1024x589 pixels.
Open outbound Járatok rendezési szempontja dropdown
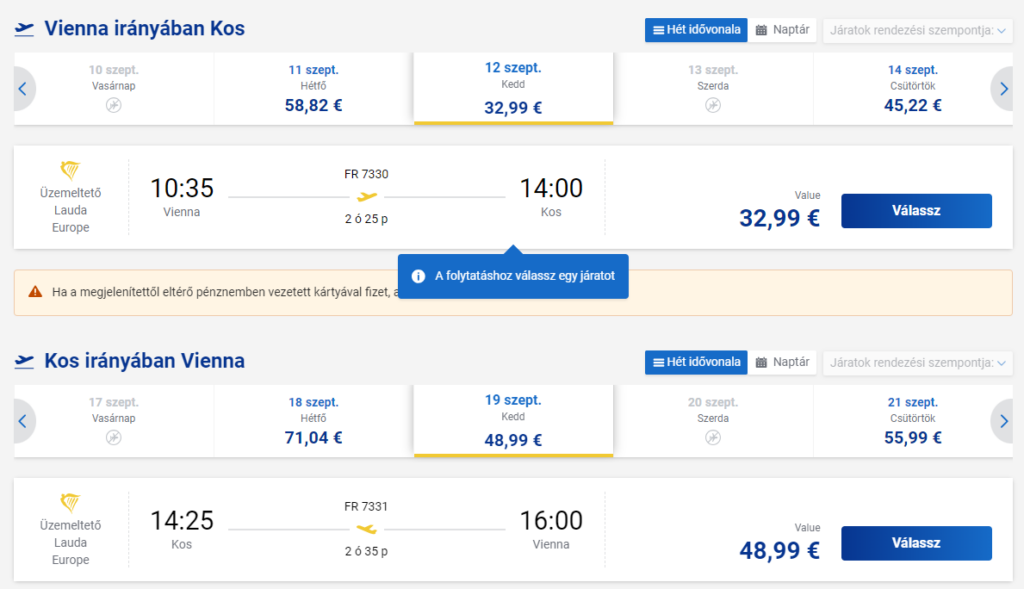click(x=918, y=31)
